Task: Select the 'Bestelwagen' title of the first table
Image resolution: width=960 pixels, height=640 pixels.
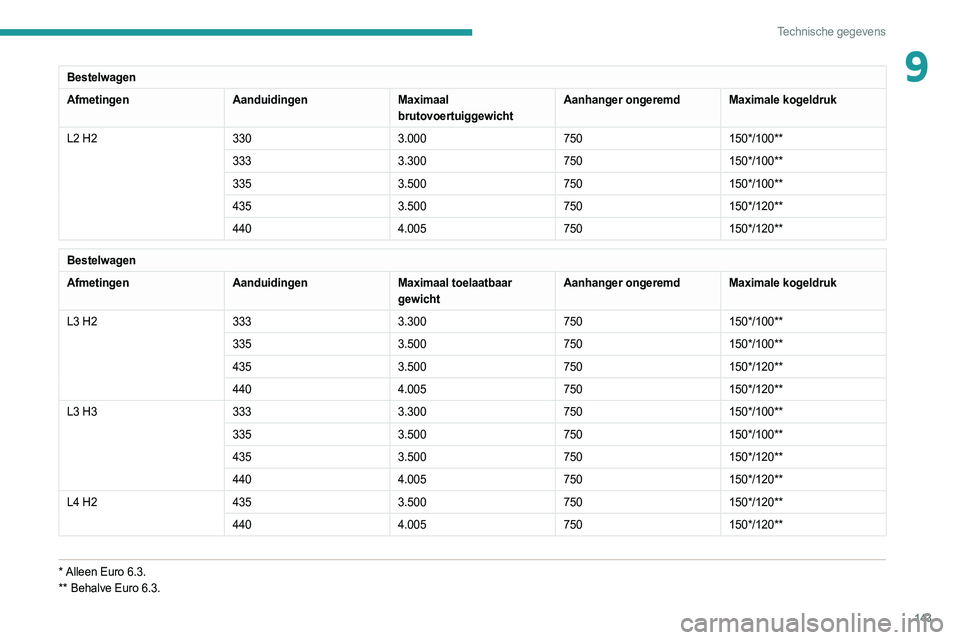Action: tap(101, 77)
